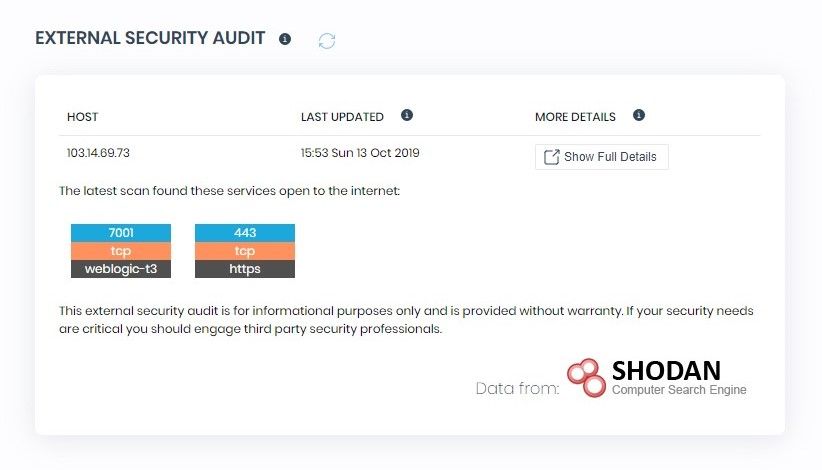Image resolution: width=822 pixels, height=470 pixels.
Task: Select the 7001 port label
Action: (121, 233)
